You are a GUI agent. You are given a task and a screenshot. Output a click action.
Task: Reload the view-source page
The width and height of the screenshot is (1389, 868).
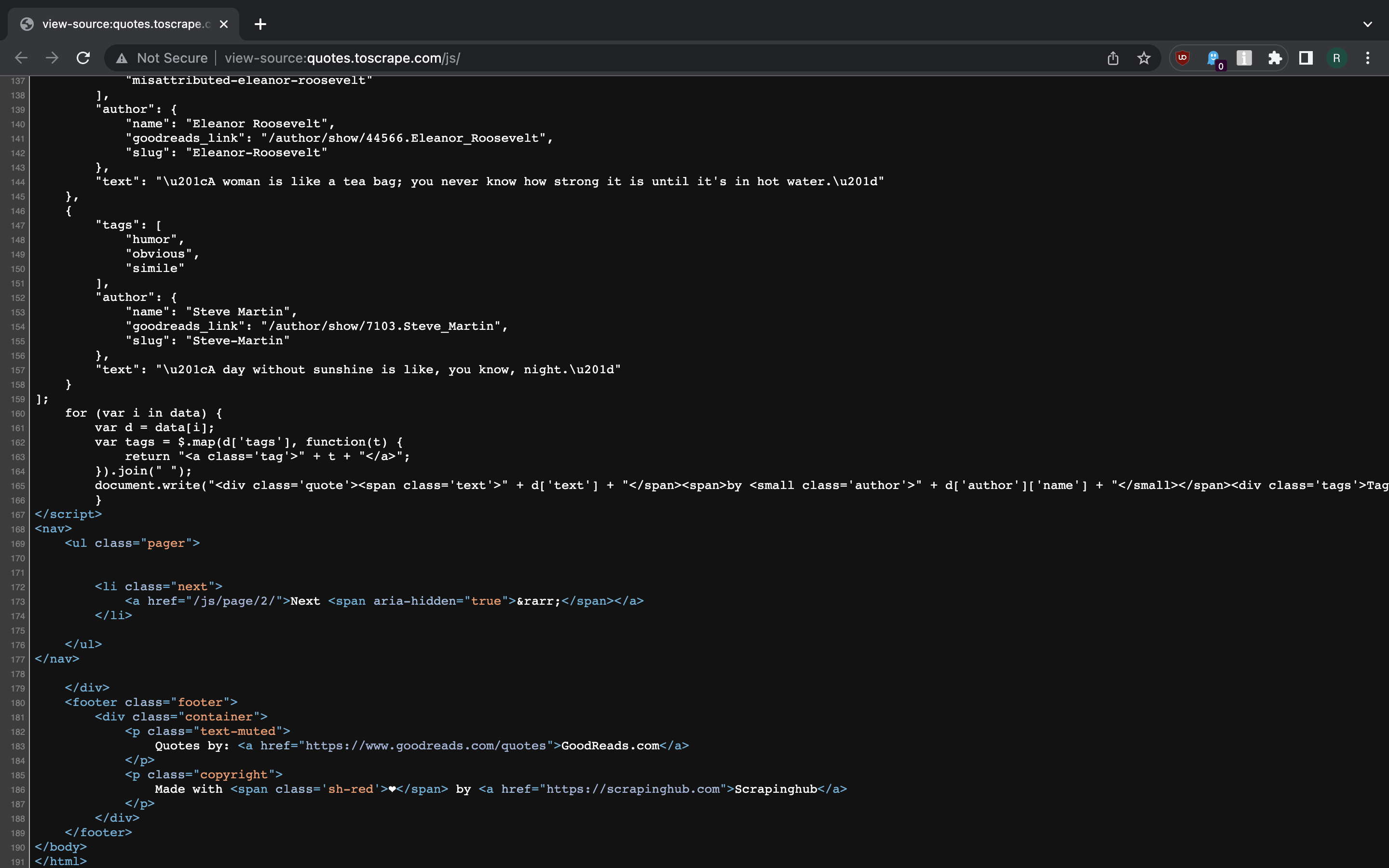point(83,58)
